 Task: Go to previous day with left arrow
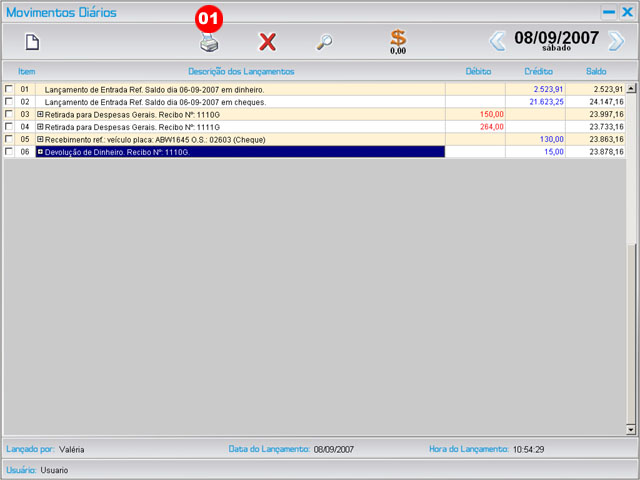coord(497,41)
